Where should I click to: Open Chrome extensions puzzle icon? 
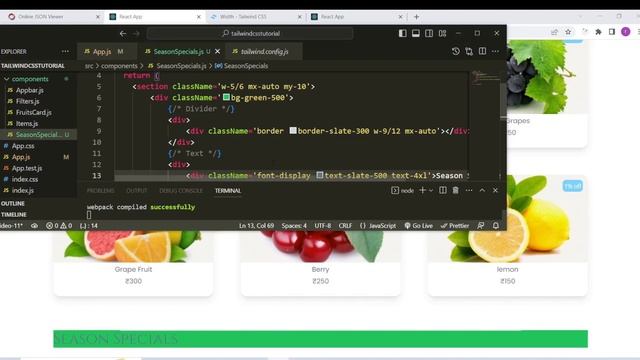point(598,32)
